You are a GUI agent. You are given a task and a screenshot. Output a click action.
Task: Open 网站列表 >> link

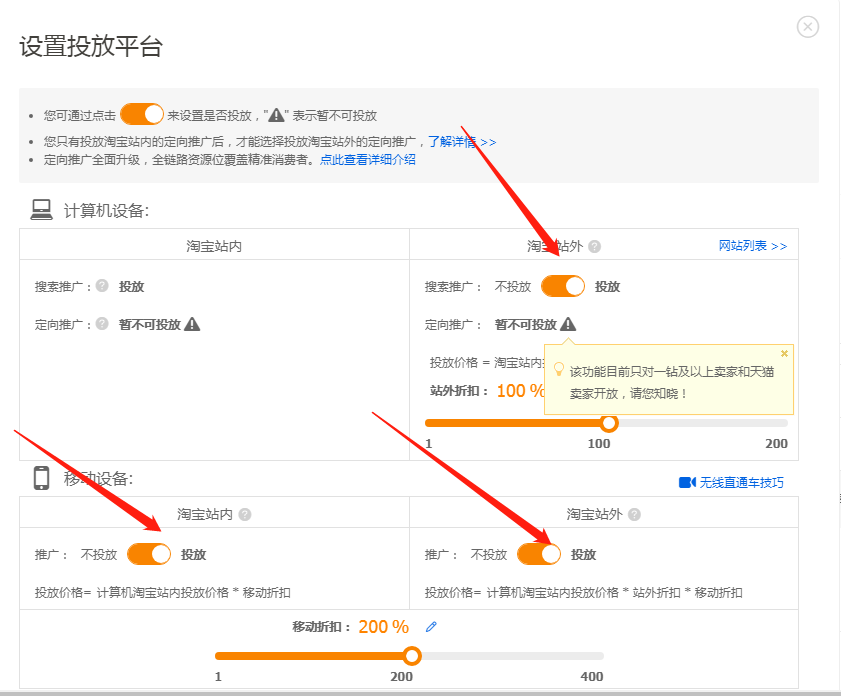click(x=752, y=246)
